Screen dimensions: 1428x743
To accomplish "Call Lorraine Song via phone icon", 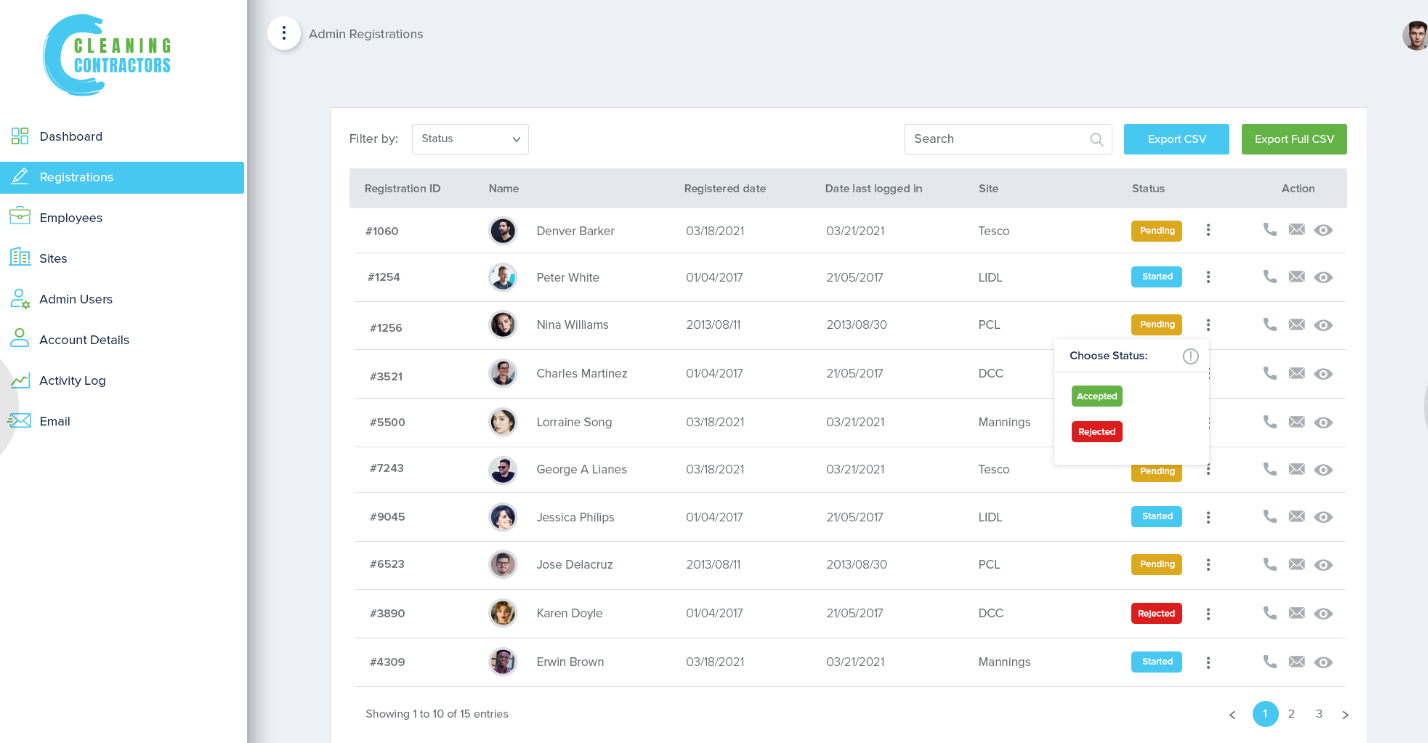I will 1270,421.
